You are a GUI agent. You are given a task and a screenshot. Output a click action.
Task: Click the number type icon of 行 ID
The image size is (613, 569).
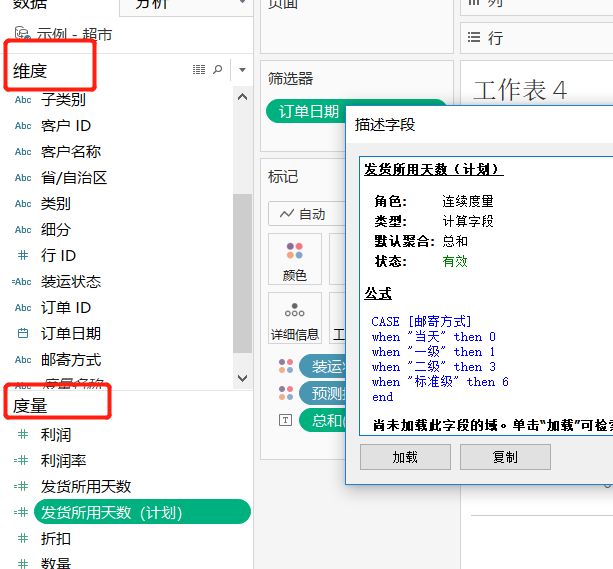point(23,256)
